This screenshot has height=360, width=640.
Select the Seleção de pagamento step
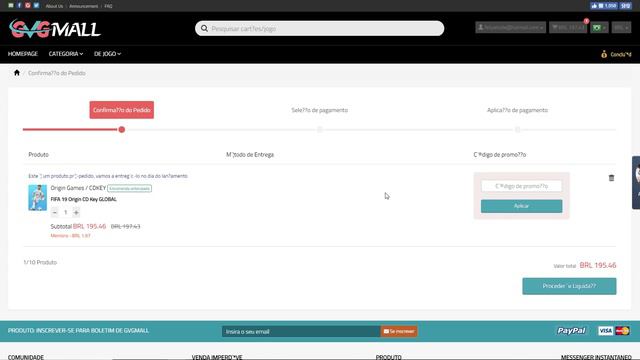click(x=320, y=110)
